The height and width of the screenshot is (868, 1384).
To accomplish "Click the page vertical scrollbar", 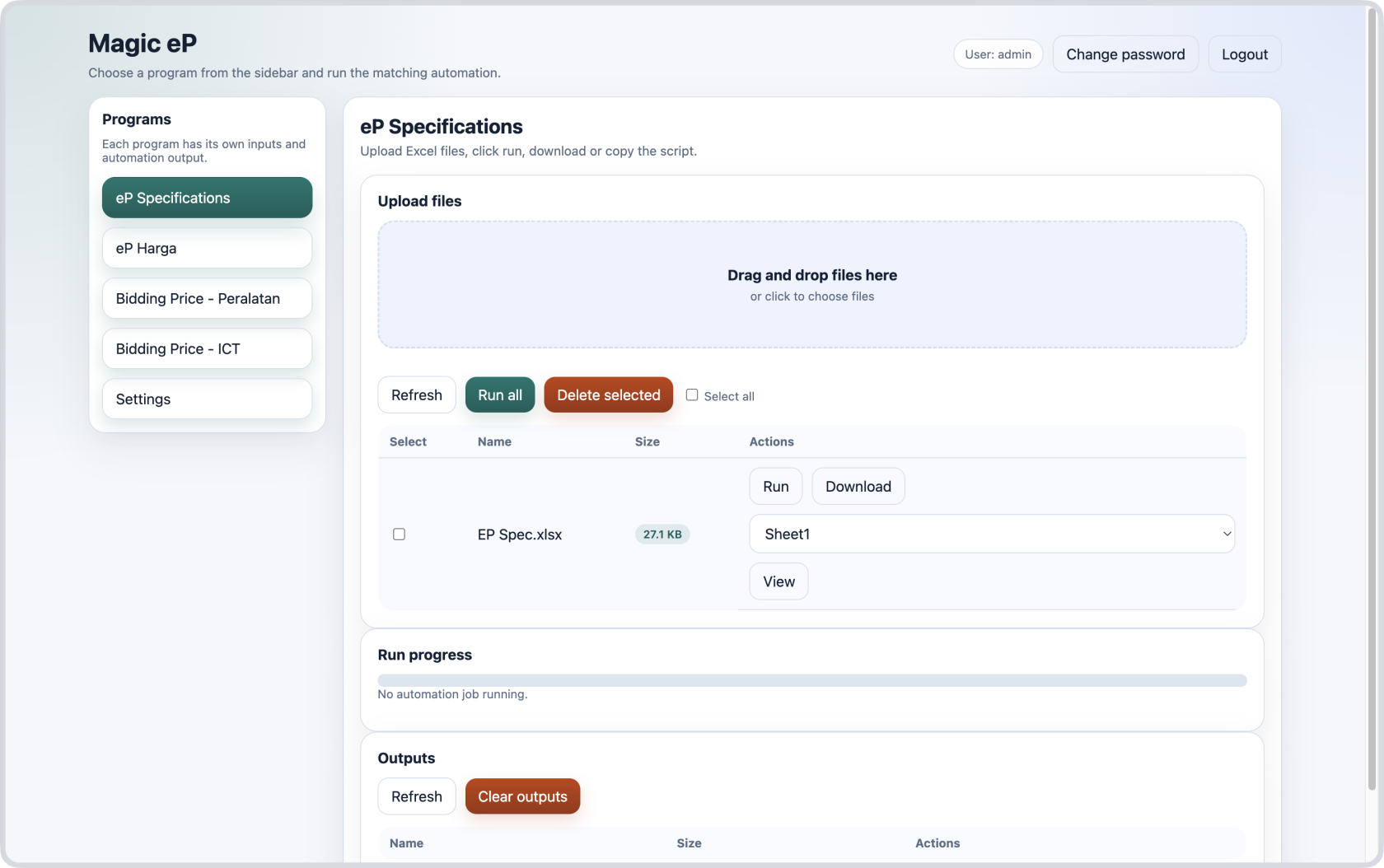I will [x=1371, y=399].
